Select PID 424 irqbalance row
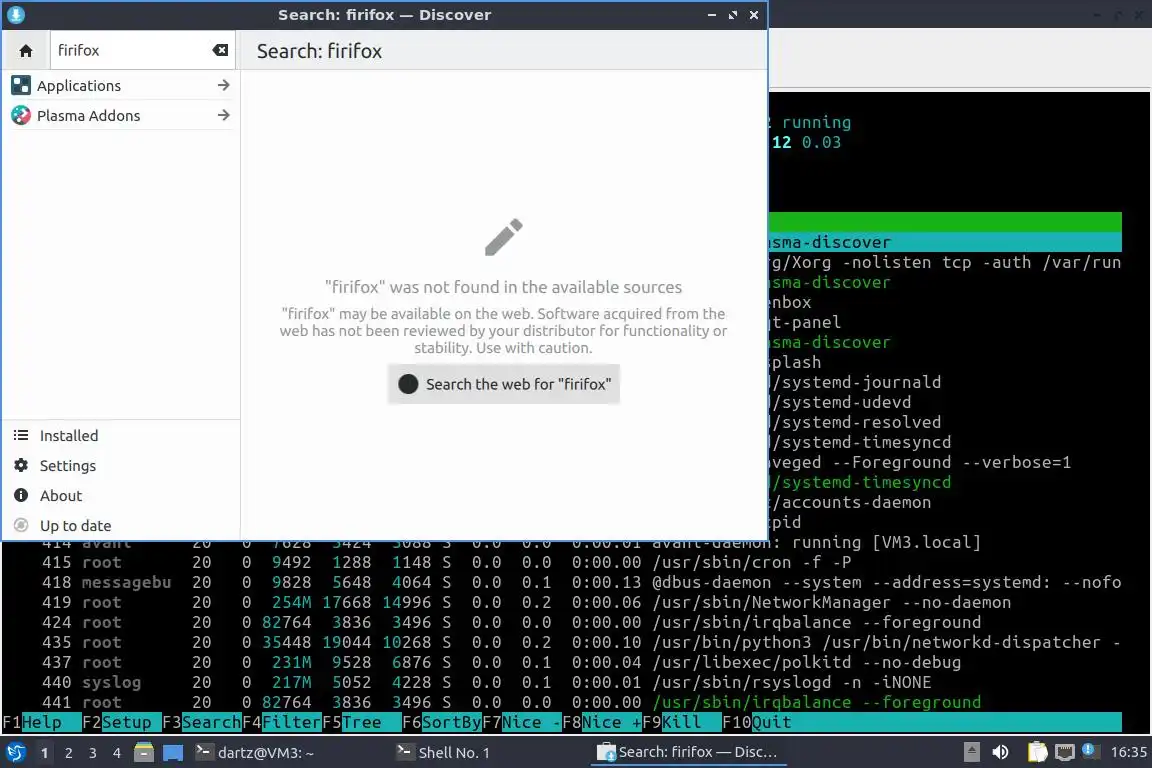Viewport: 1152px width, 768px height. [561, 622]
